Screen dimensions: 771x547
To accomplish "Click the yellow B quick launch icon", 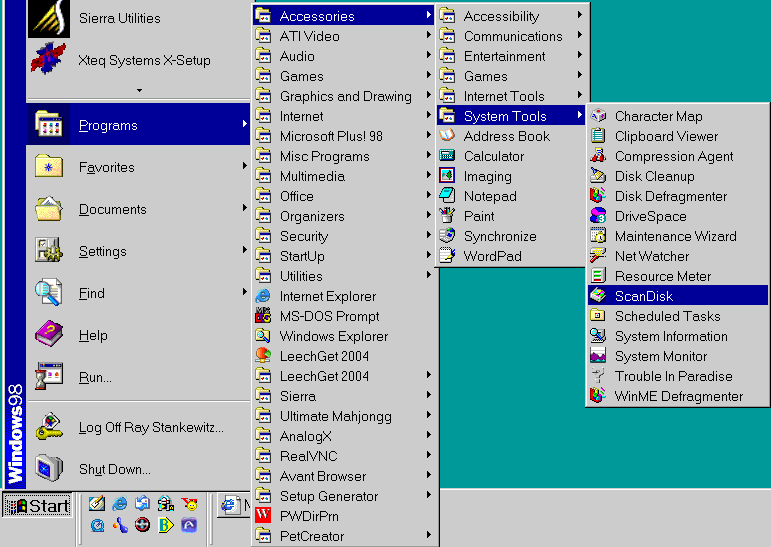I will click(166, 525).
